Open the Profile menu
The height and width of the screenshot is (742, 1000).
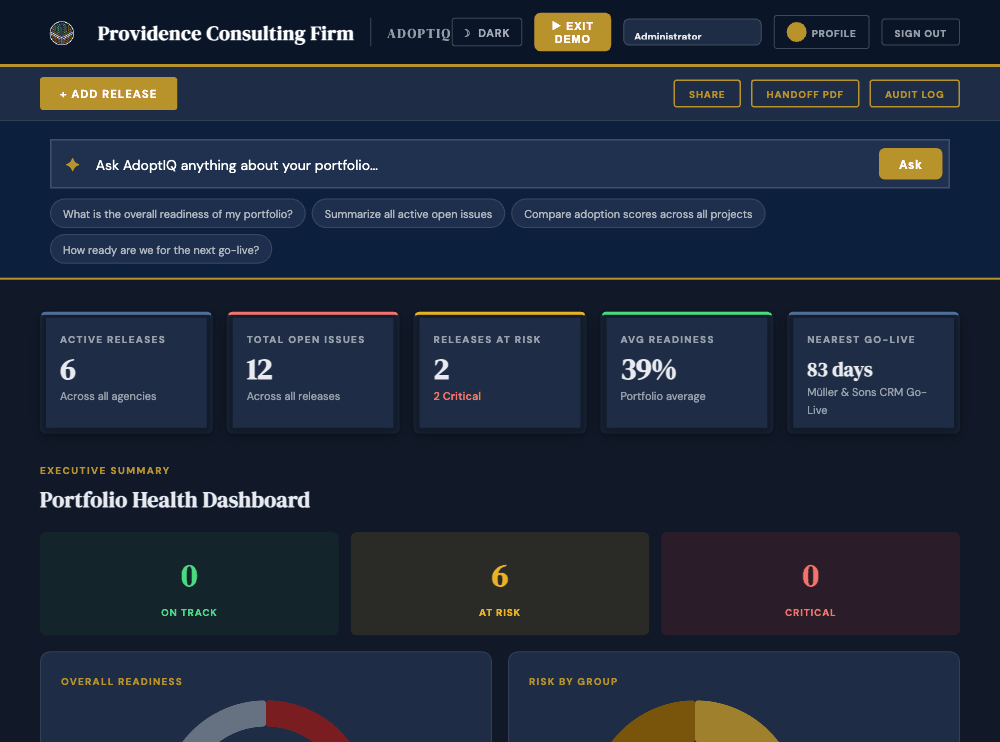pos(821,32)
